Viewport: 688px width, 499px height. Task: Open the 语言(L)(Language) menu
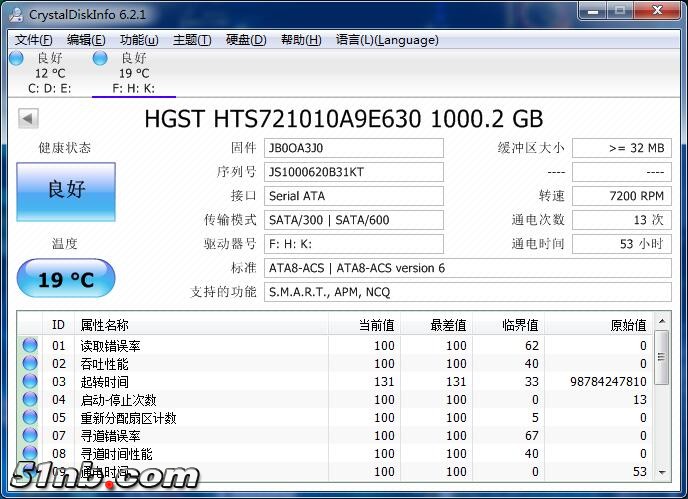387,40
